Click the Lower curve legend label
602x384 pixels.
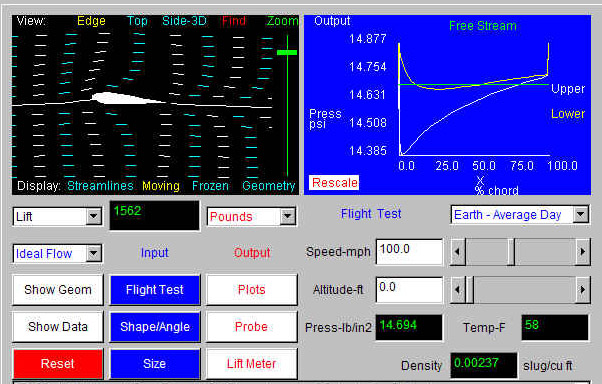[568, 114]
